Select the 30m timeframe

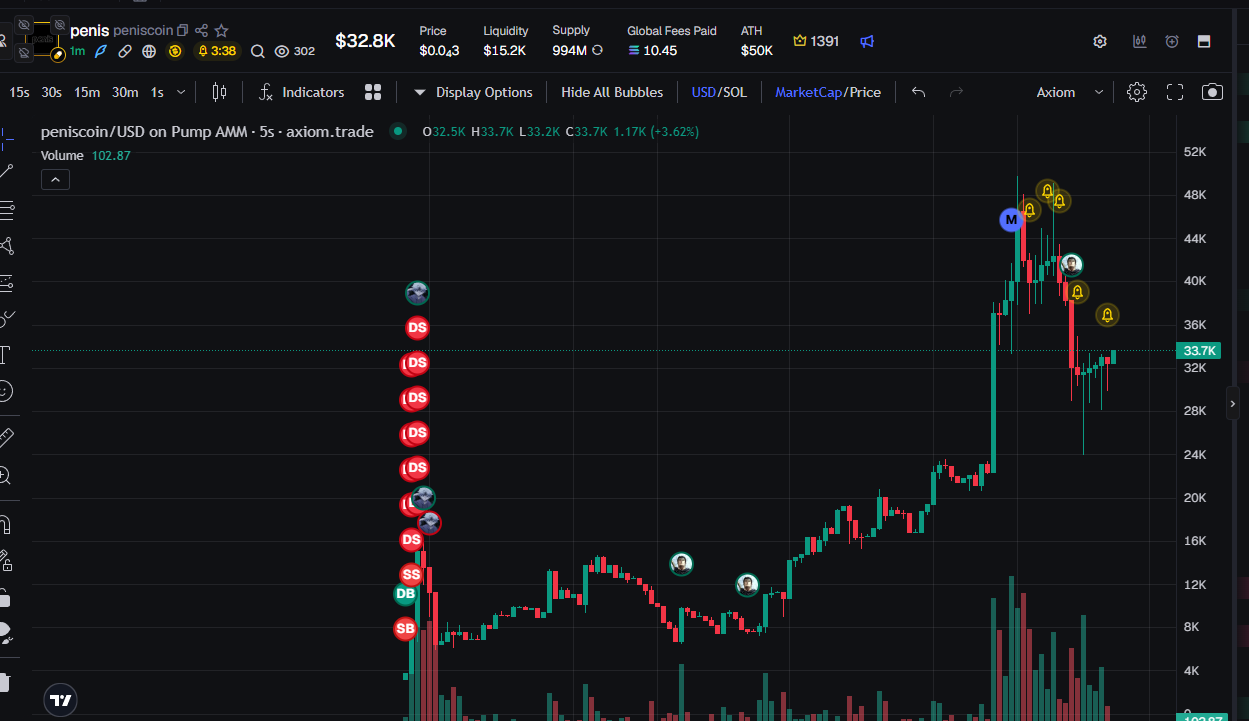tap(125, 92)
